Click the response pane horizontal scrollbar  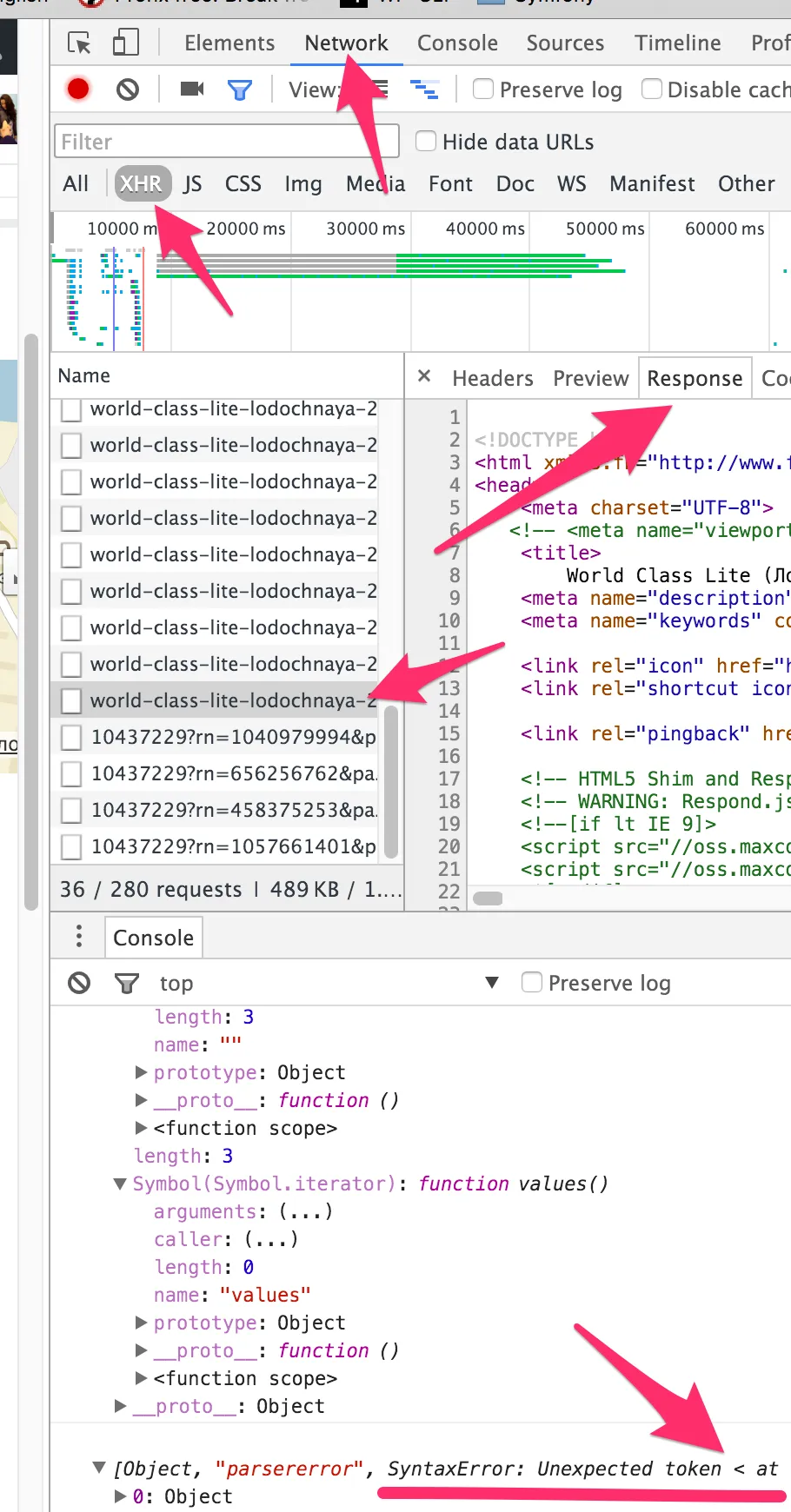[488, 898]
